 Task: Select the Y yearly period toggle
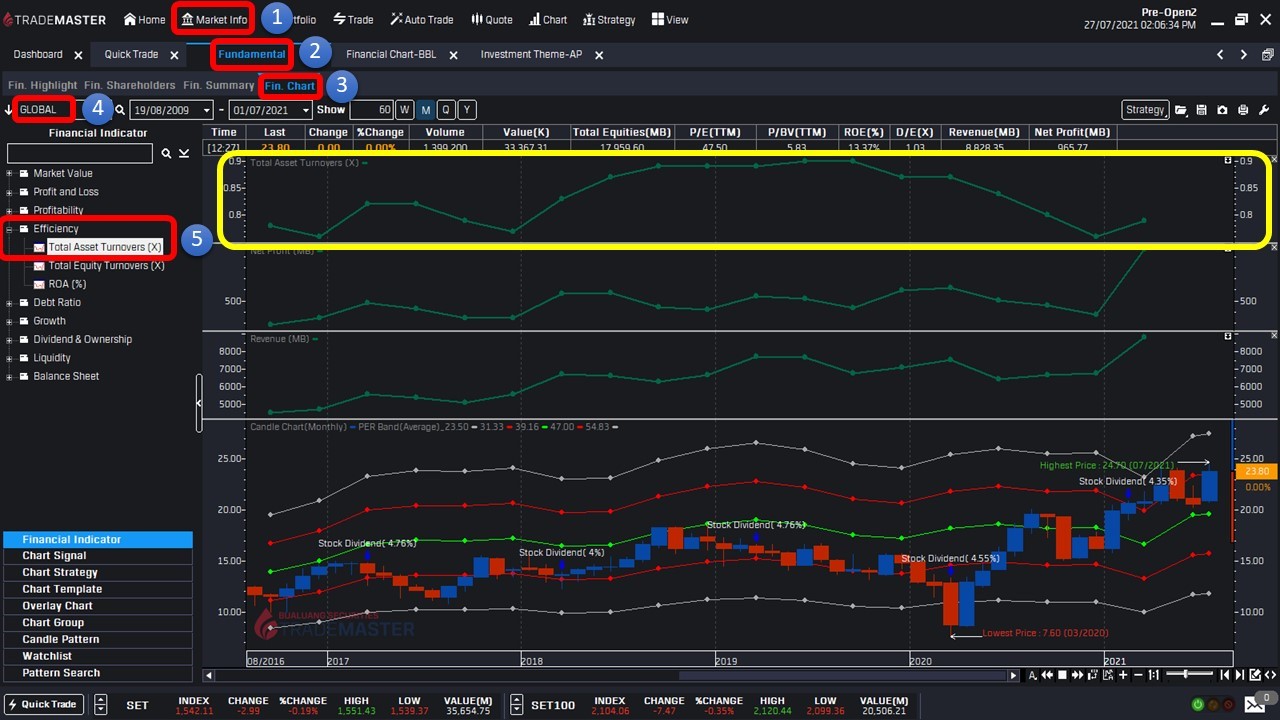click(x=466, y=110)
